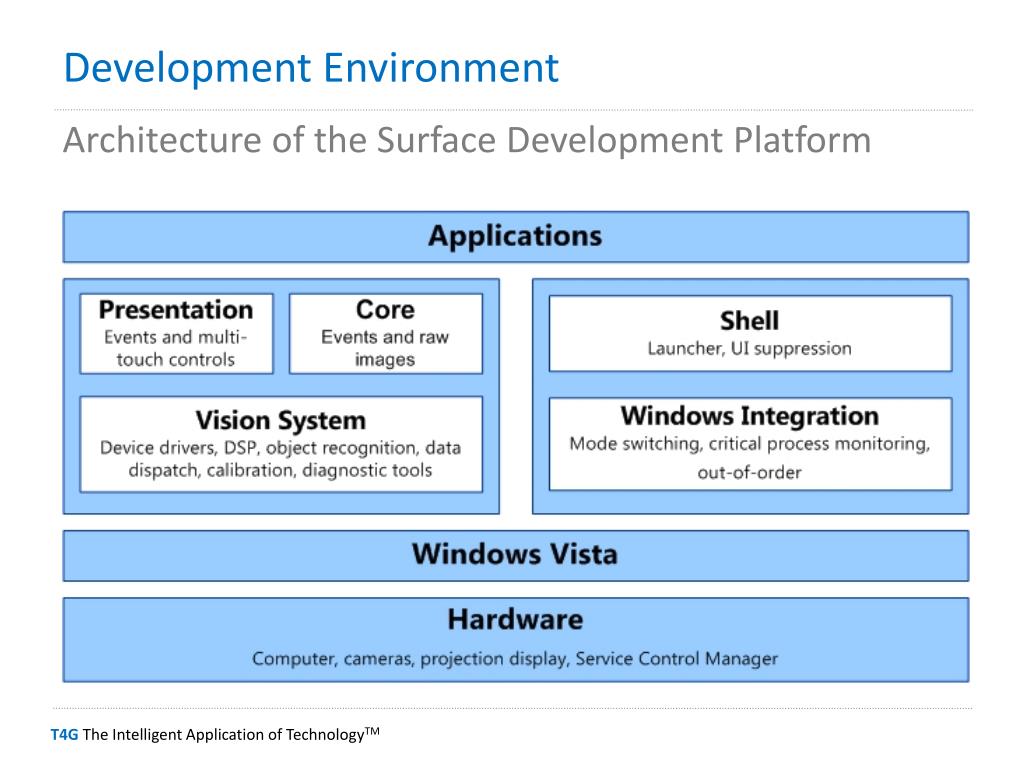The width and height of the screenshot is (1024, 768).
Task: Click the "Events and raw images" text
Action: 385,348
